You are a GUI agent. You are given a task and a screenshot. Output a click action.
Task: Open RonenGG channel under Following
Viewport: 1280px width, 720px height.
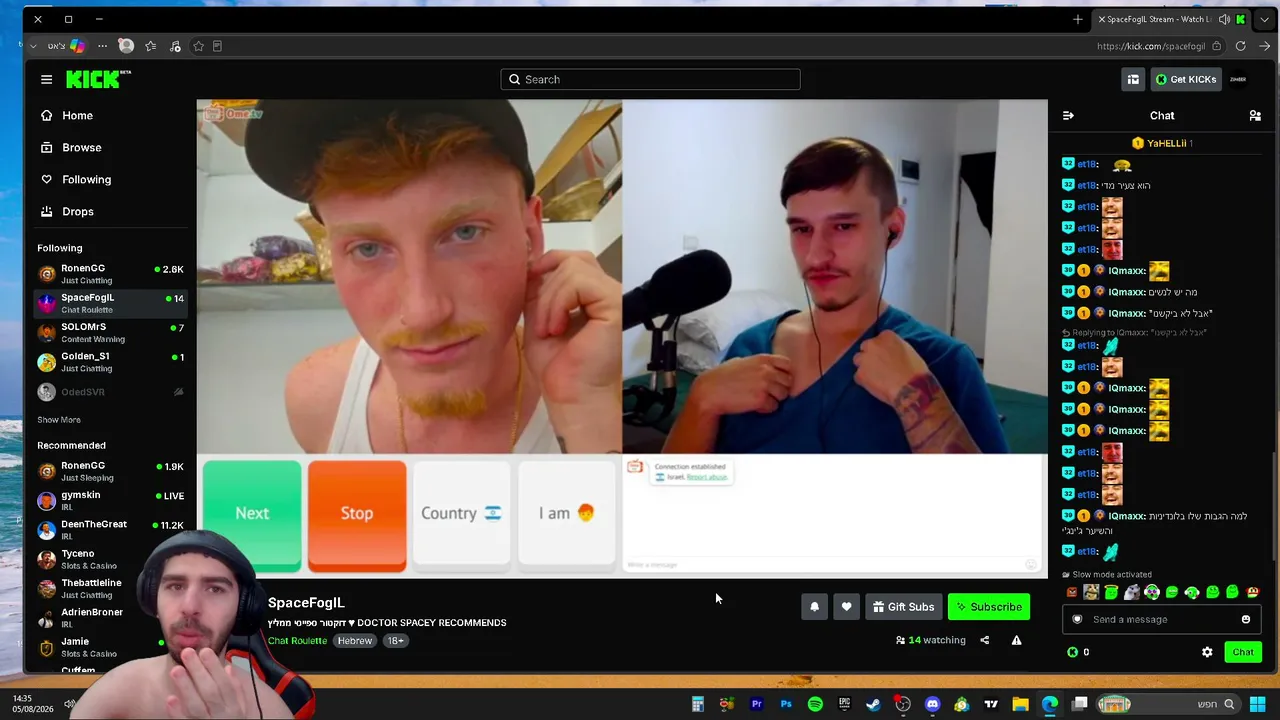tap(110, 274)
